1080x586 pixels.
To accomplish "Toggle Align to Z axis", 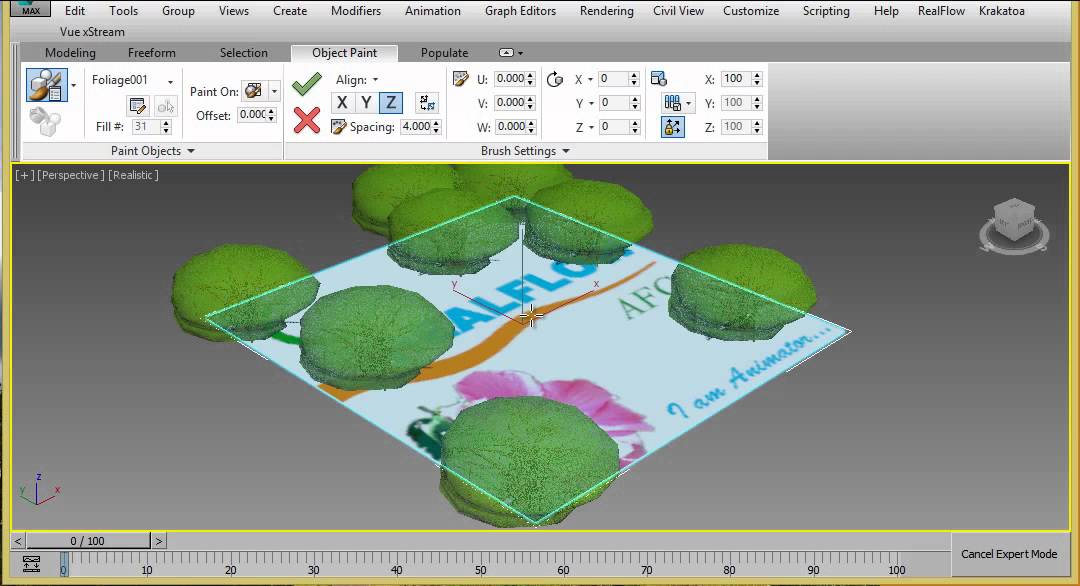I will click(391, 103).
